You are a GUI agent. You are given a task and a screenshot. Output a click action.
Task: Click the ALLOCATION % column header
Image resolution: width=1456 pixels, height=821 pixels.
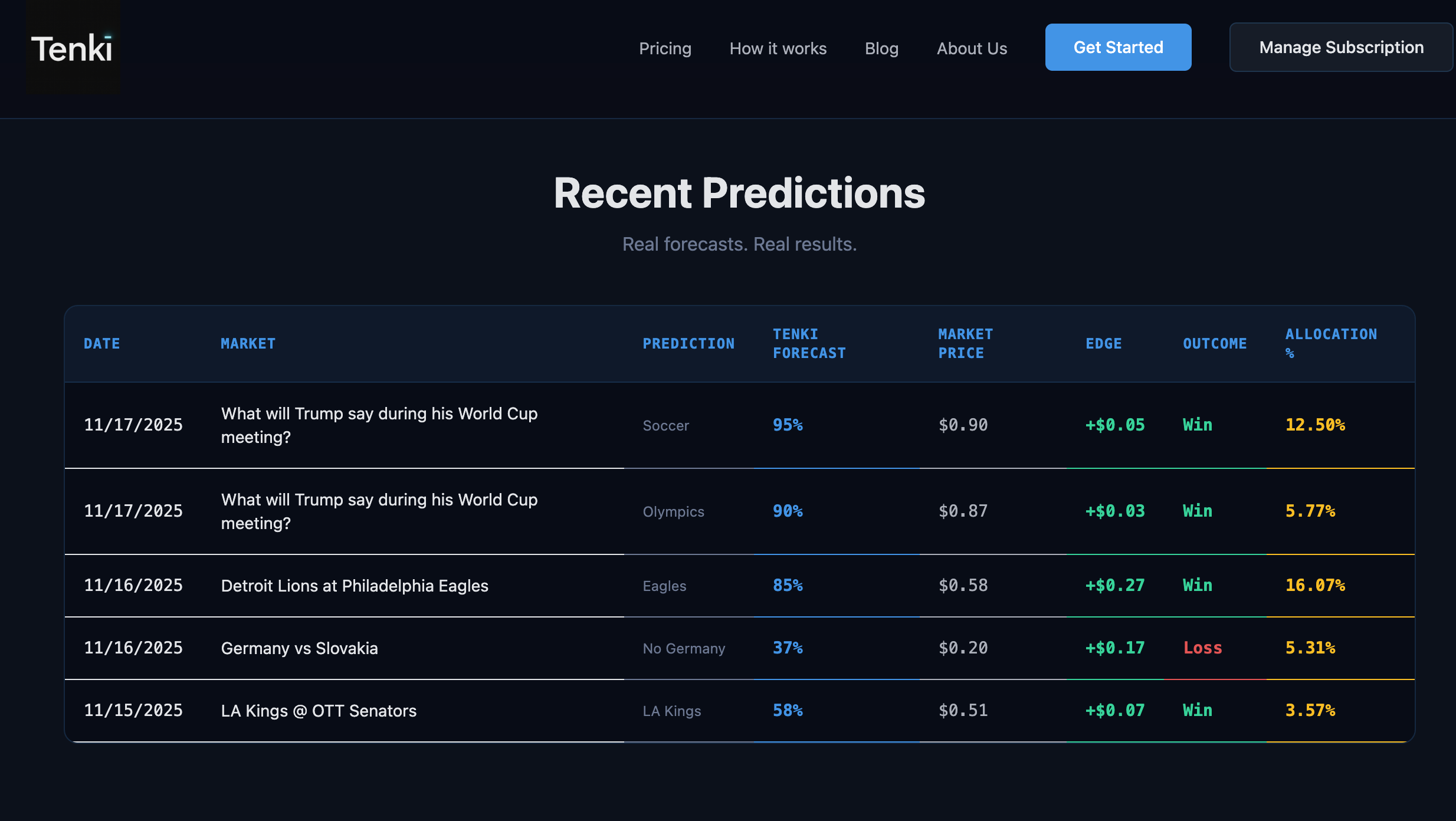pyautogui.click(x=1331, y=343)
